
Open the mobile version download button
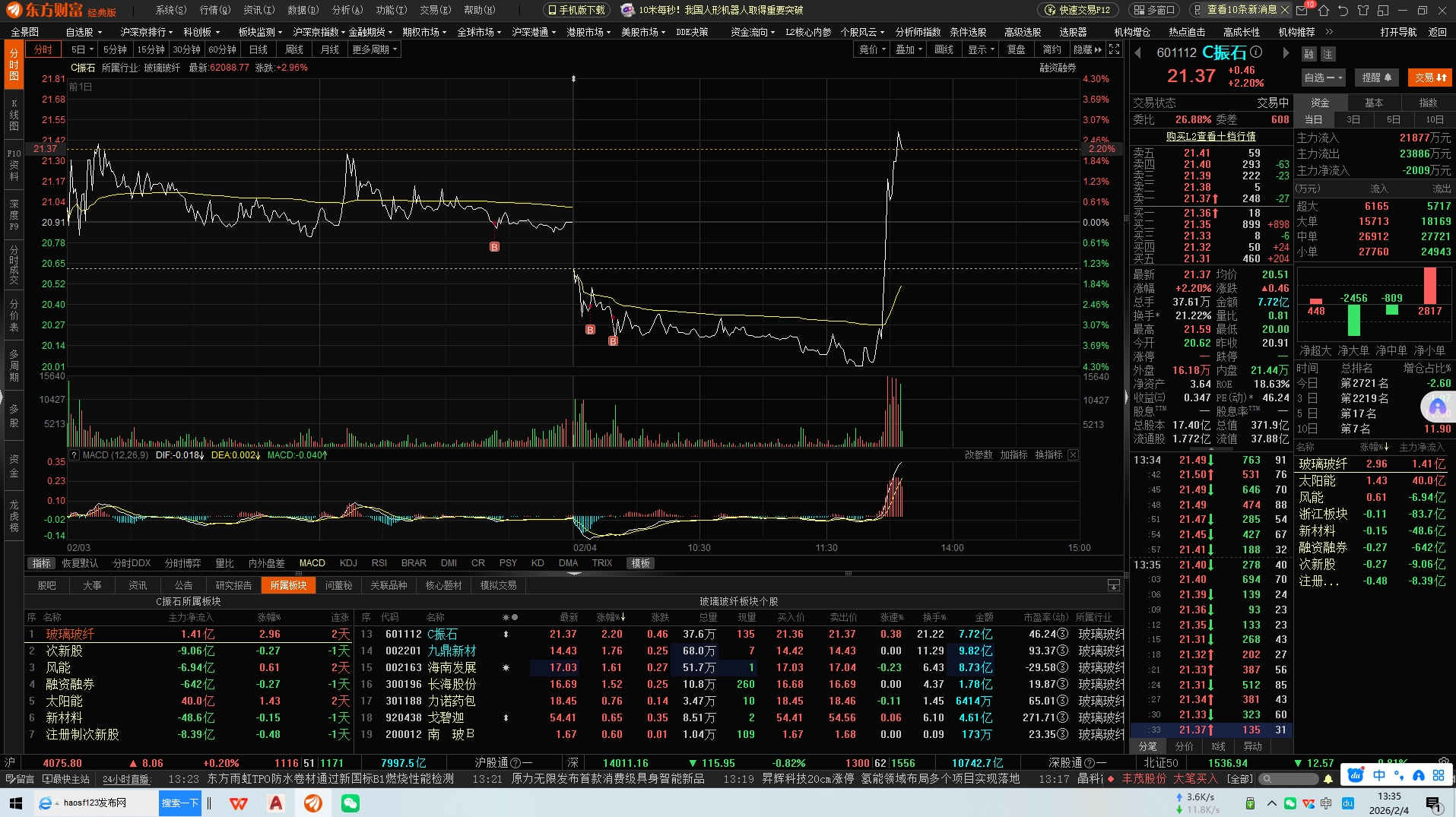[577, 10]
